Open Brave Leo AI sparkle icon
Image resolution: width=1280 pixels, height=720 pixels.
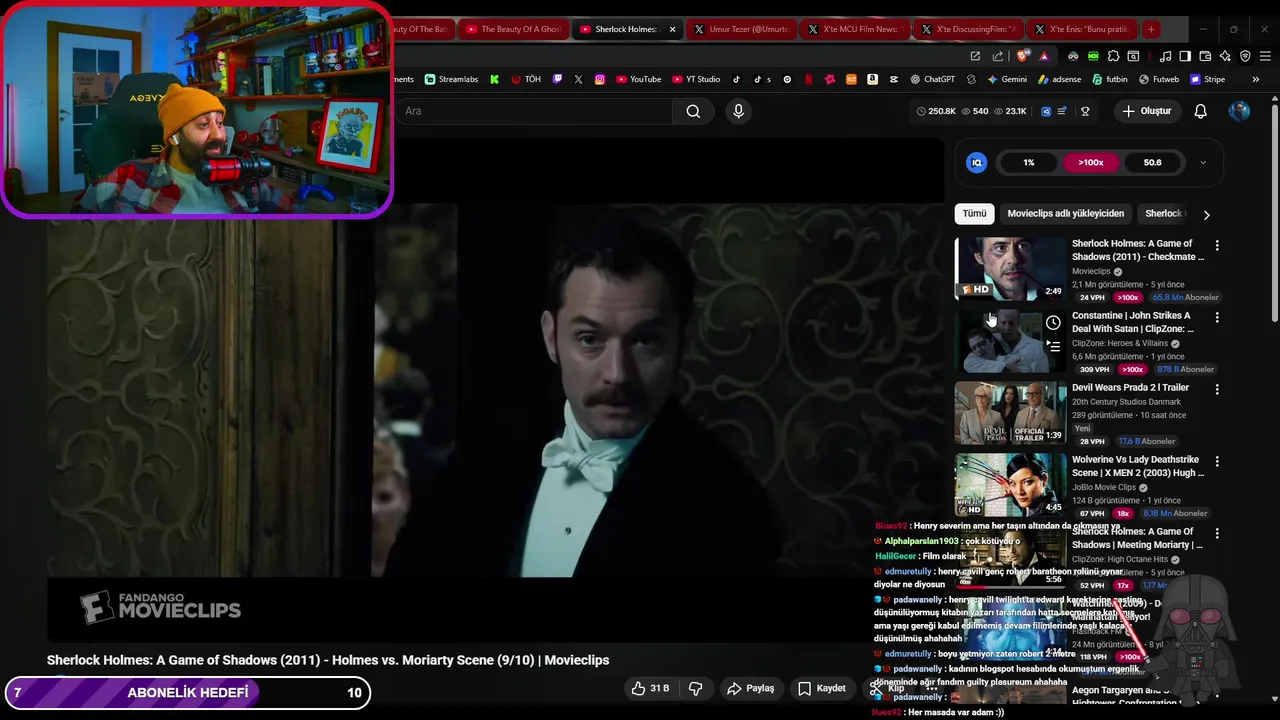(1225, 56)
